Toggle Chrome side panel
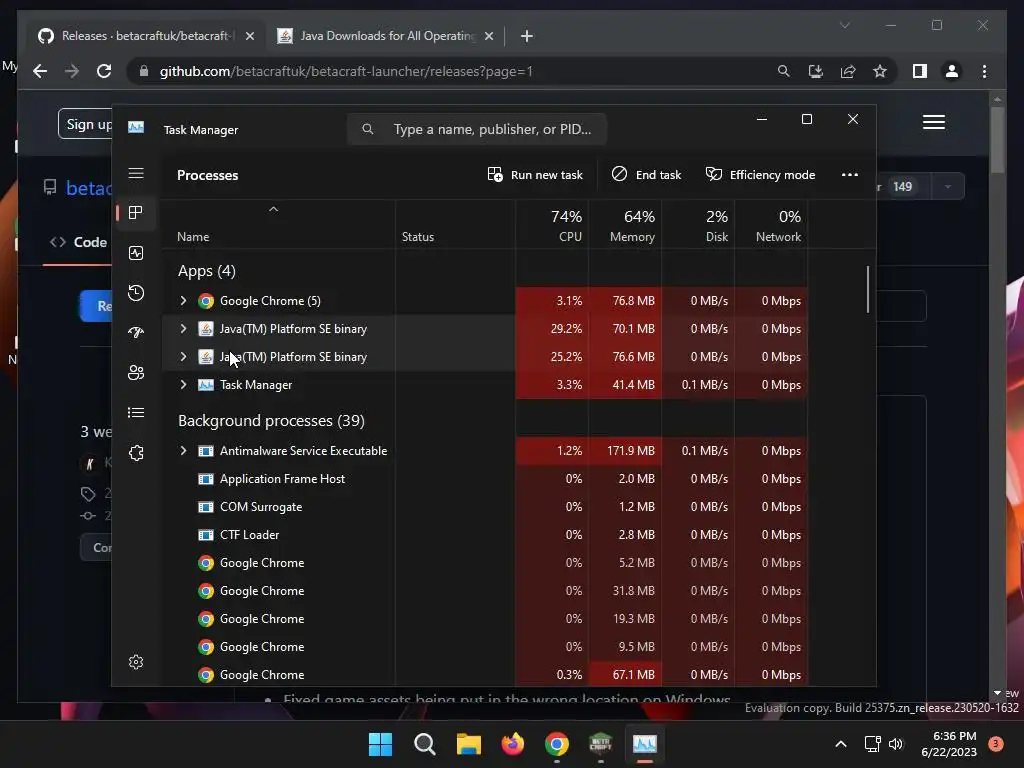1024x768 pixels. 920,71
